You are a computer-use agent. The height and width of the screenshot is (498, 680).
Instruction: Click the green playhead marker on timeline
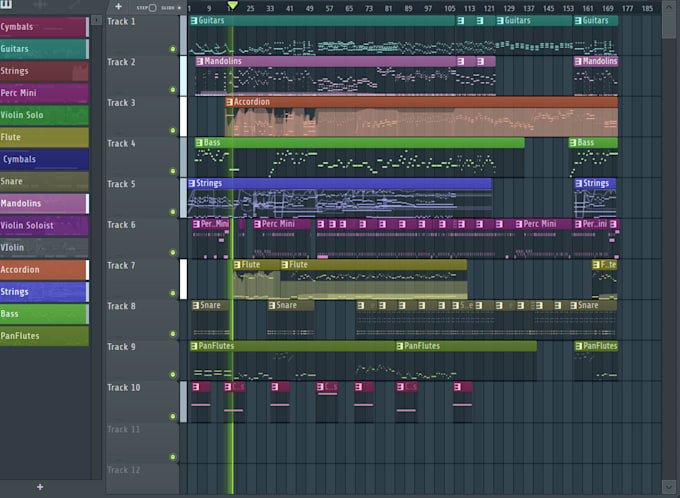pos(232,5)
